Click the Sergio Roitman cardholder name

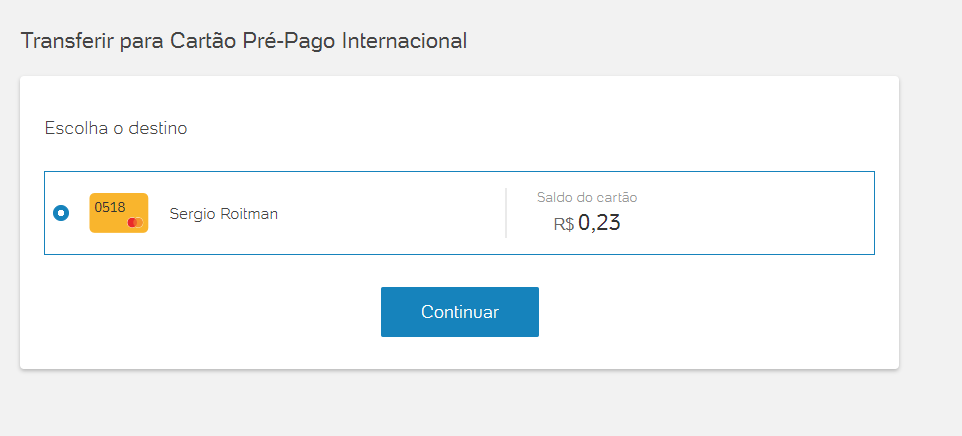224,213
